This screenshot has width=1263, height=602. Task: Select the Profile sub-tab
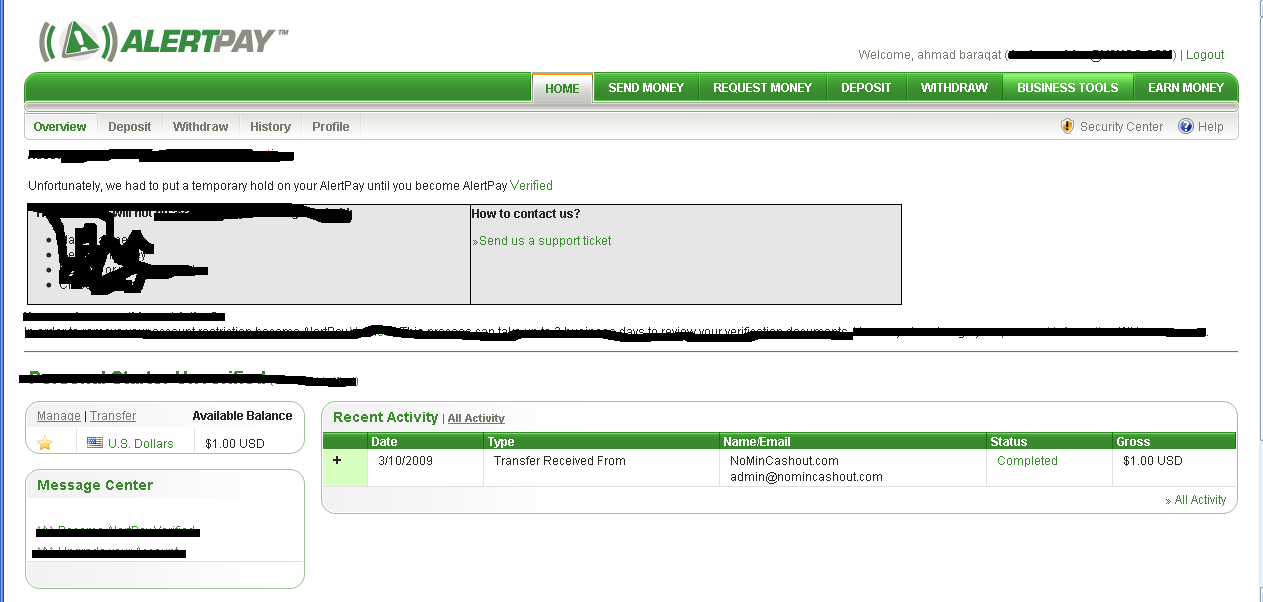(x=330, y=127)
